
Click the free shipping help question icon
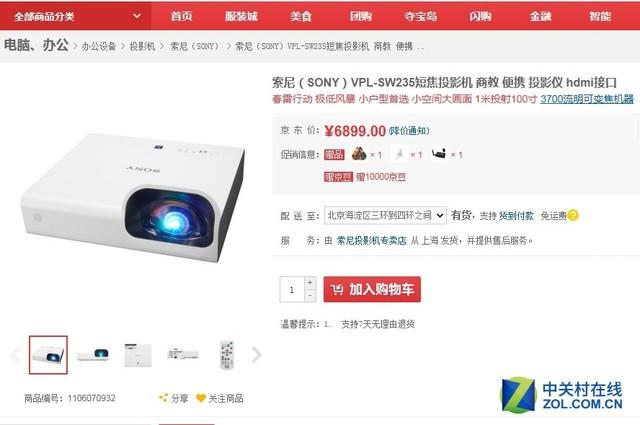tap(573, 215)
